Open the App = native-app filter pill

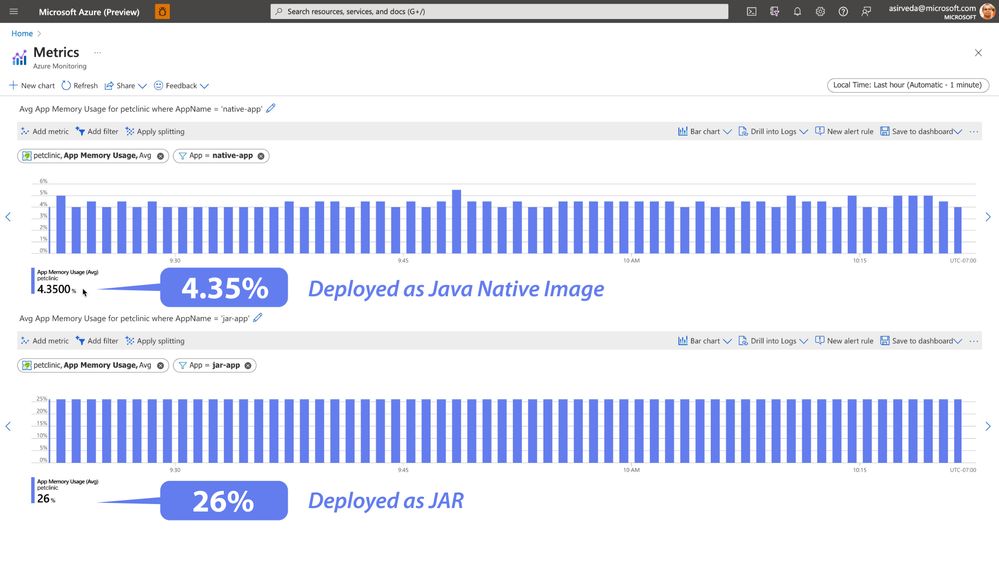[220, 155]
